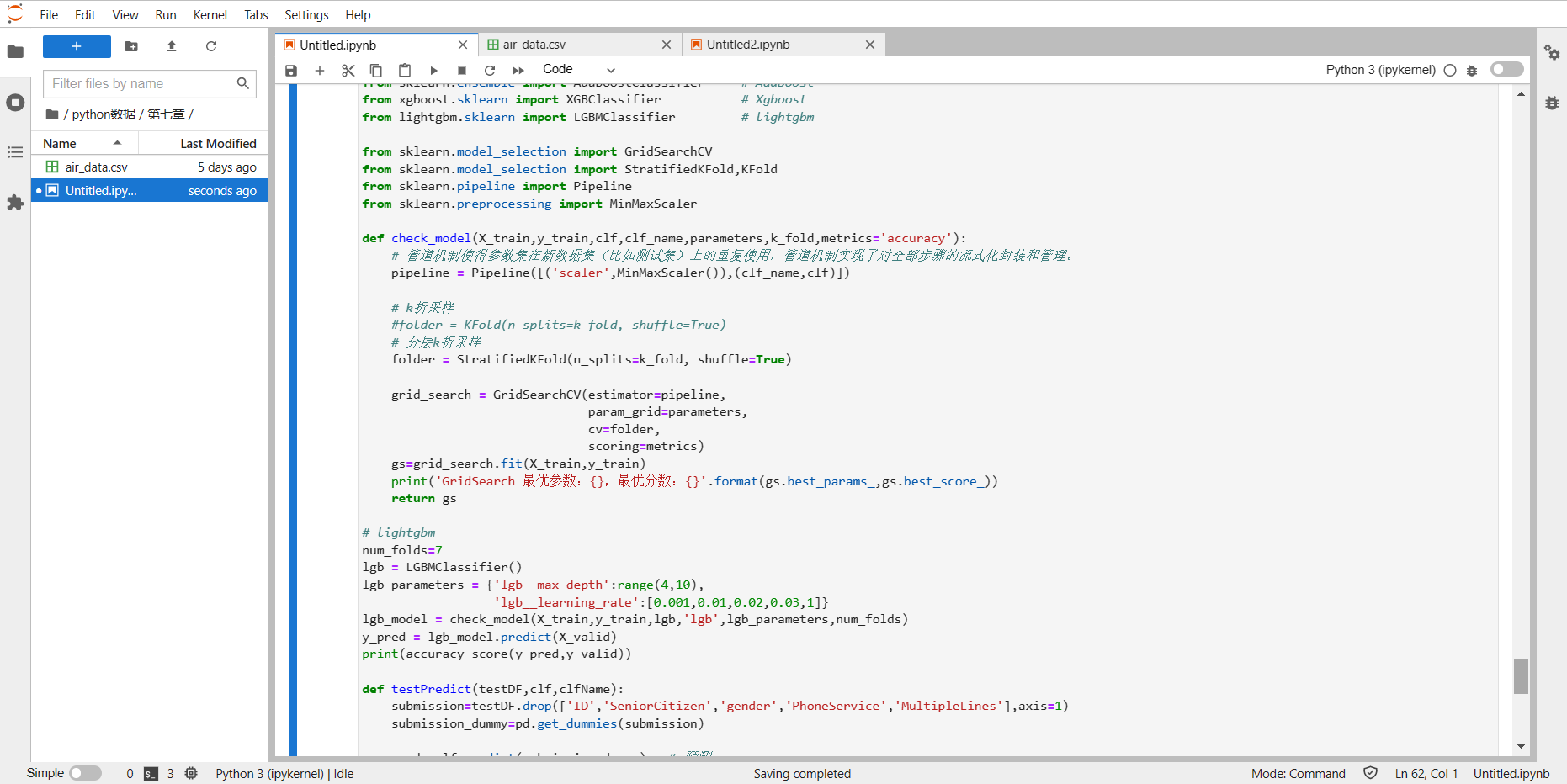The width and height of the screenshot is (1567, 784).
Task: Click the status bar gear icon
Action: [x=191, y=773]
